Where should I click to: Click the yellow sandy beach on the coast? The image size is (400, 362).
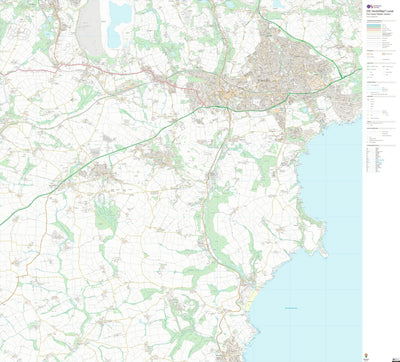[250, 300]
